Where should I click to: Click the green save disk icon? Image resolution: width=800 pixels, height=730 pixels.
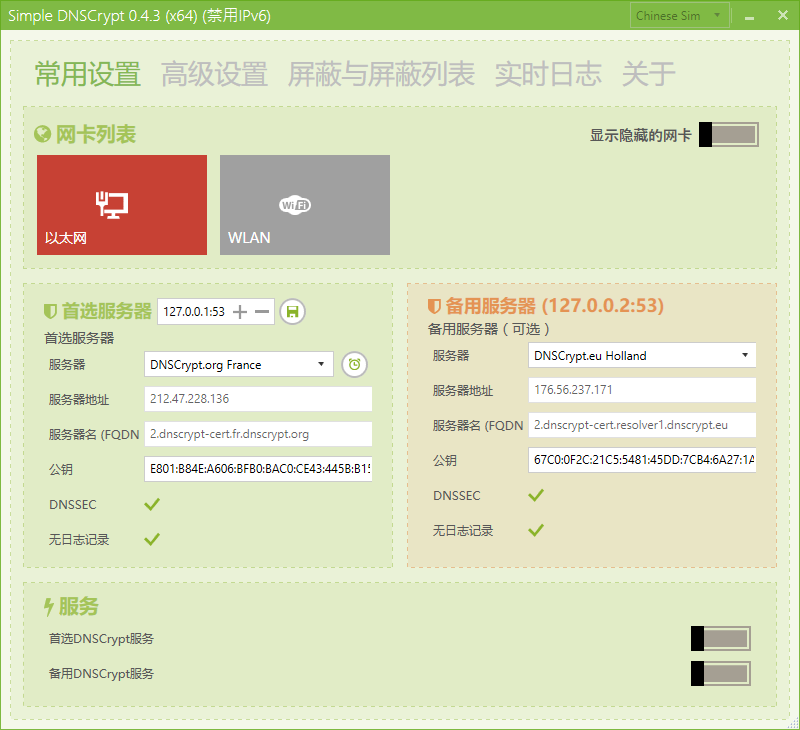tap(292, 312)
